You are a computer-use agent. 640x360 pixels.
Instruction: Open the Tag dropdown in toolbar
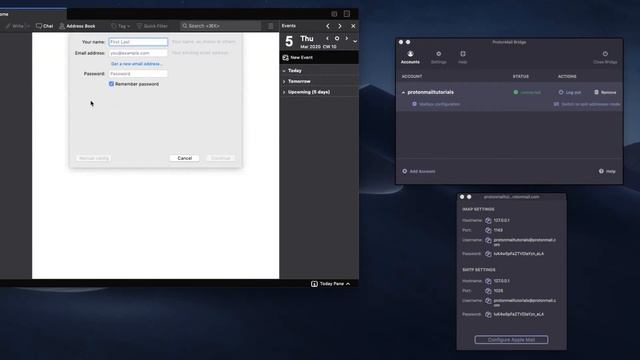120,26
